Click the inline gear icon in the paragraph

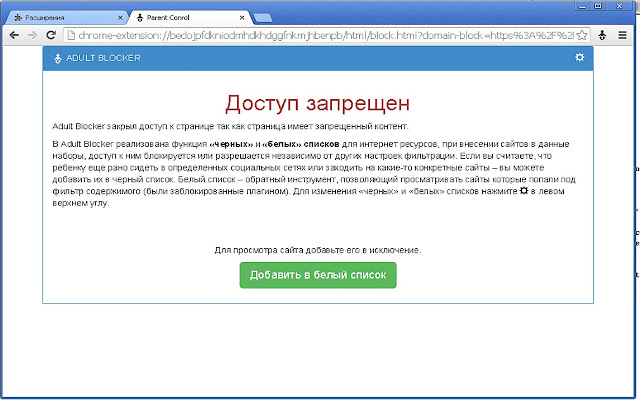[524, 191]
